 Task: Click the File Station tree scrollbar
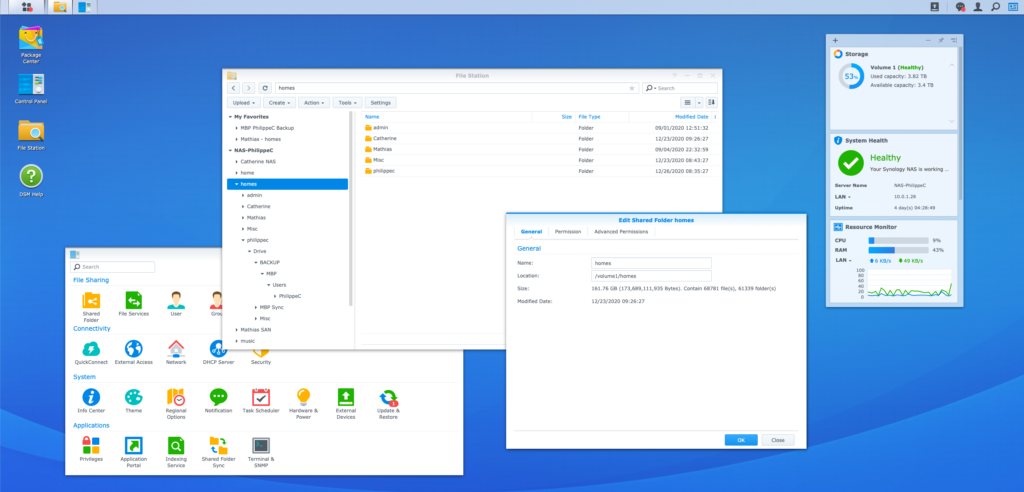[351, 209]
